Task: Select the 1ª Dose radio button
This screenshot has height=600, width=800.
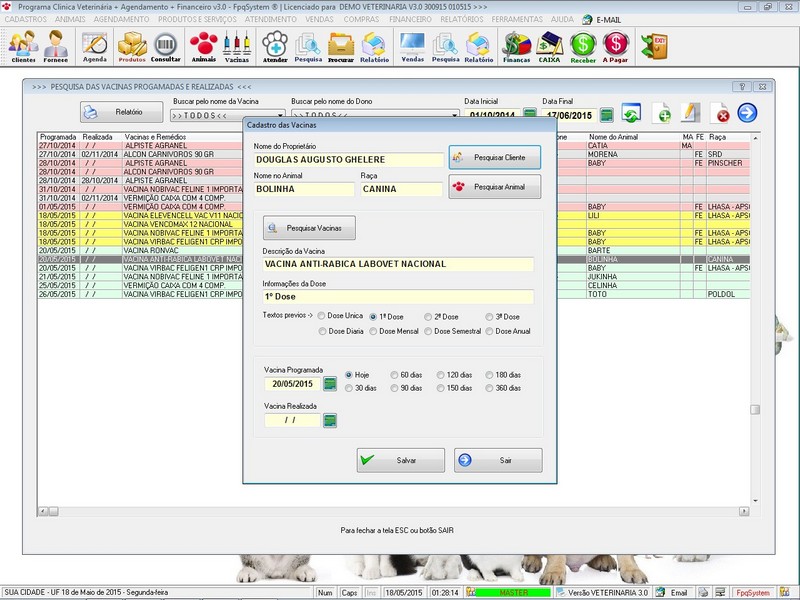Action: [x=373, y=317]
